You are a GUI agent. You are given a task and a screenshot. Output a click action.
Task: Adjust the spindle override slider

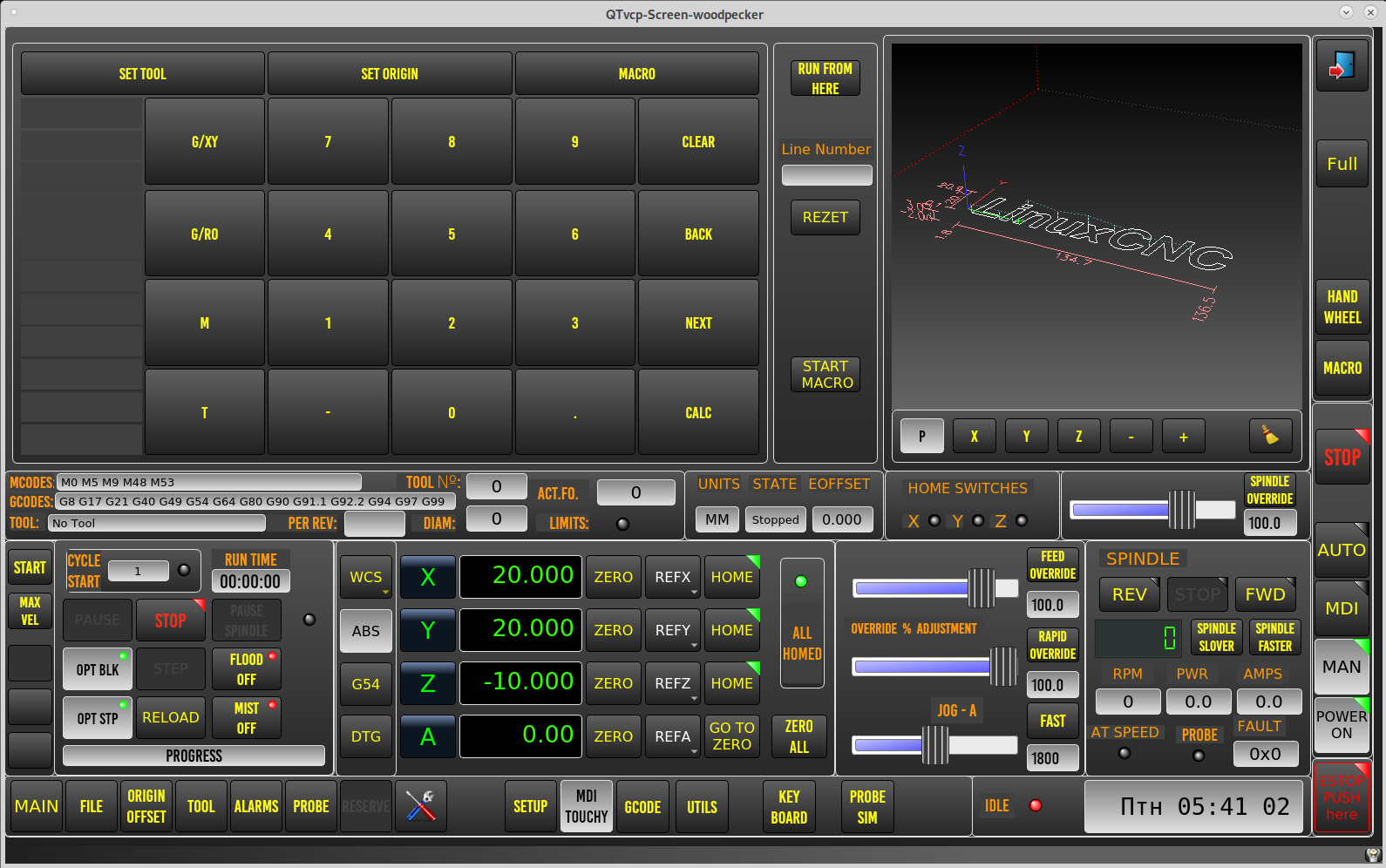pos(1152,510)
